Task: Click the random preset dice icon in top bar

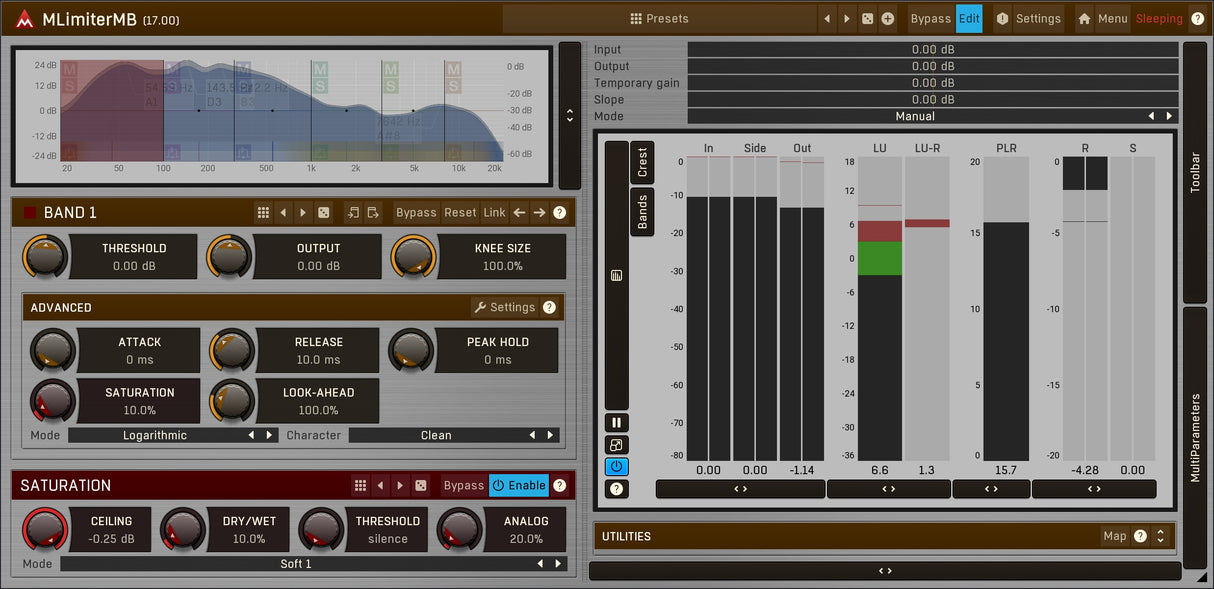Action: 867,19
